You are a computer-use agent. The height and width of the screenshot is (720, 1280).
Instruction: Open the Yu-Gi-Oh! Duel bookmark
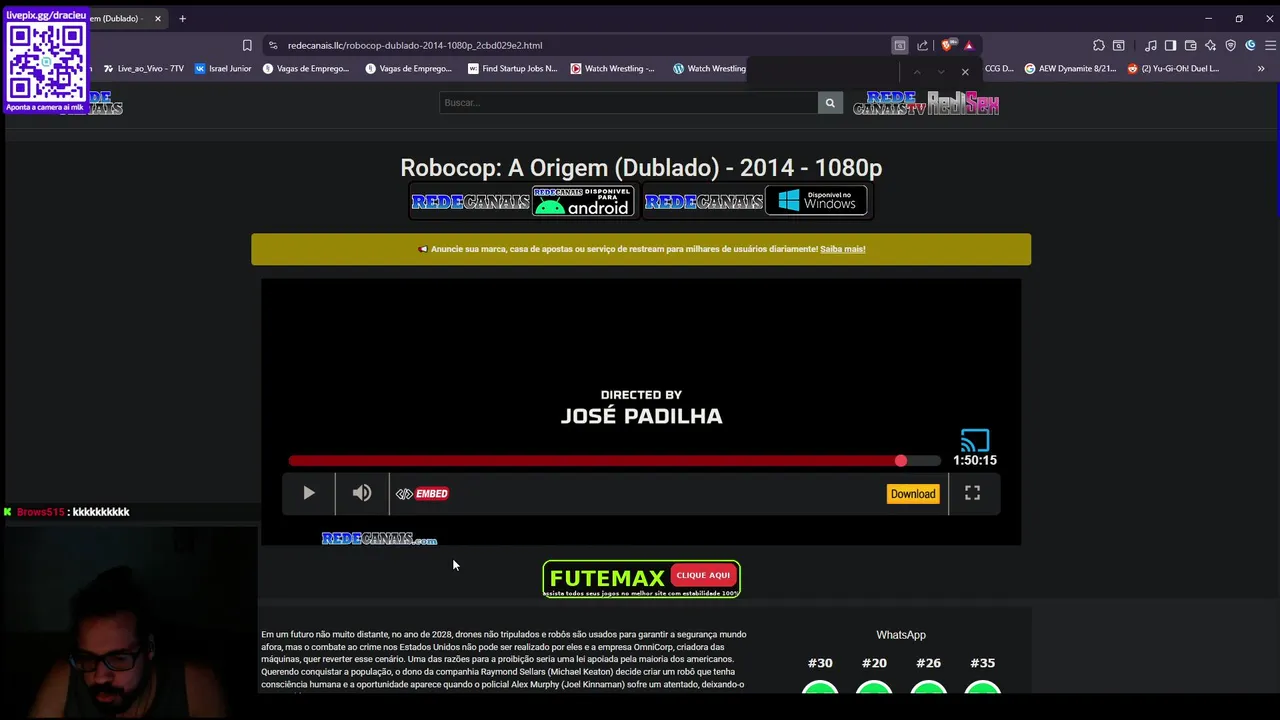tap(1173, 69)
